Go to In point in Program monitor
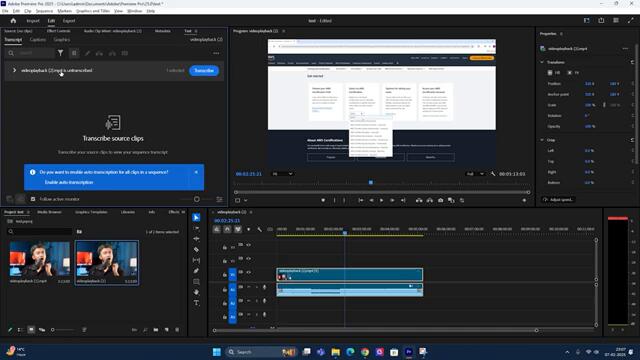640x360 pixels. [x=360, y=200]
